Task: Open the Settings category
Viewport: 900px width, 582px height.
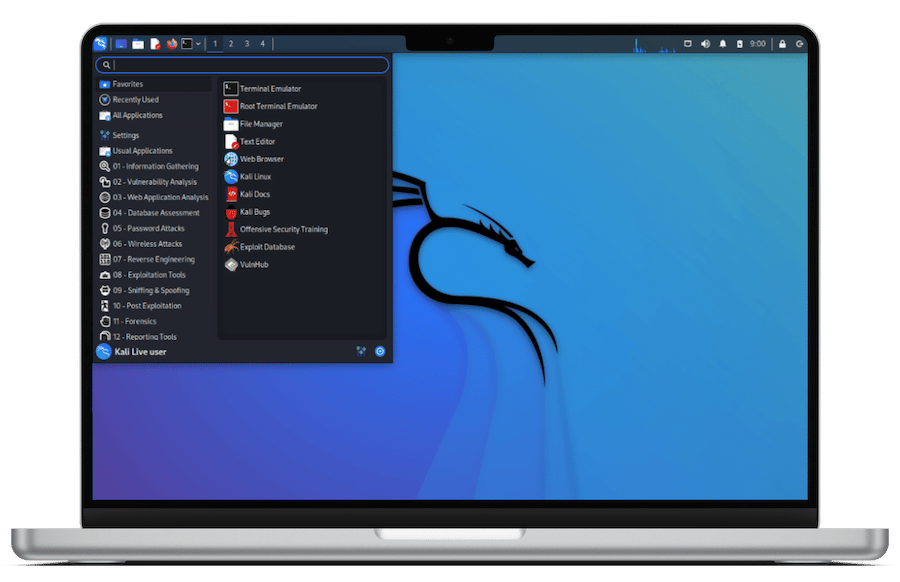Action: (x=154, y=135)
